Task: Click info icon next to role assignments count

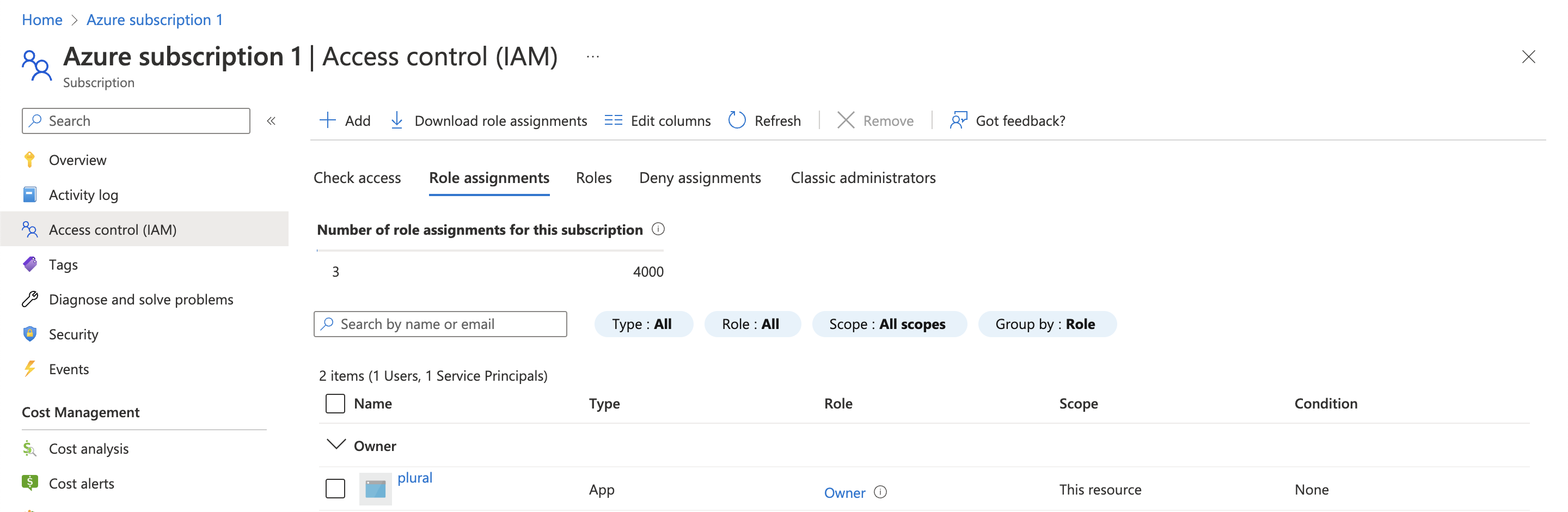Action: point(658,229)
